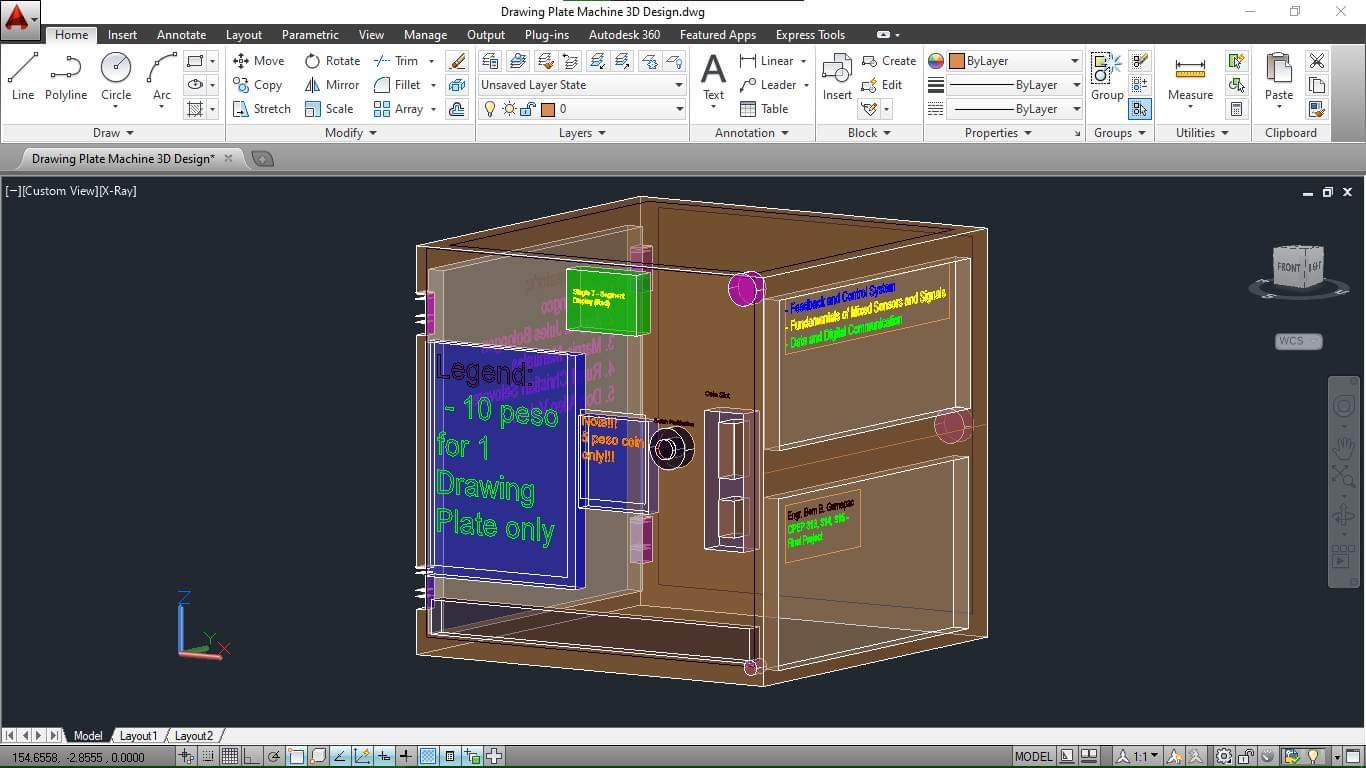Toggle Grid Display in status bar
This screenshot has width=1366, height=768.
(229, 757)
